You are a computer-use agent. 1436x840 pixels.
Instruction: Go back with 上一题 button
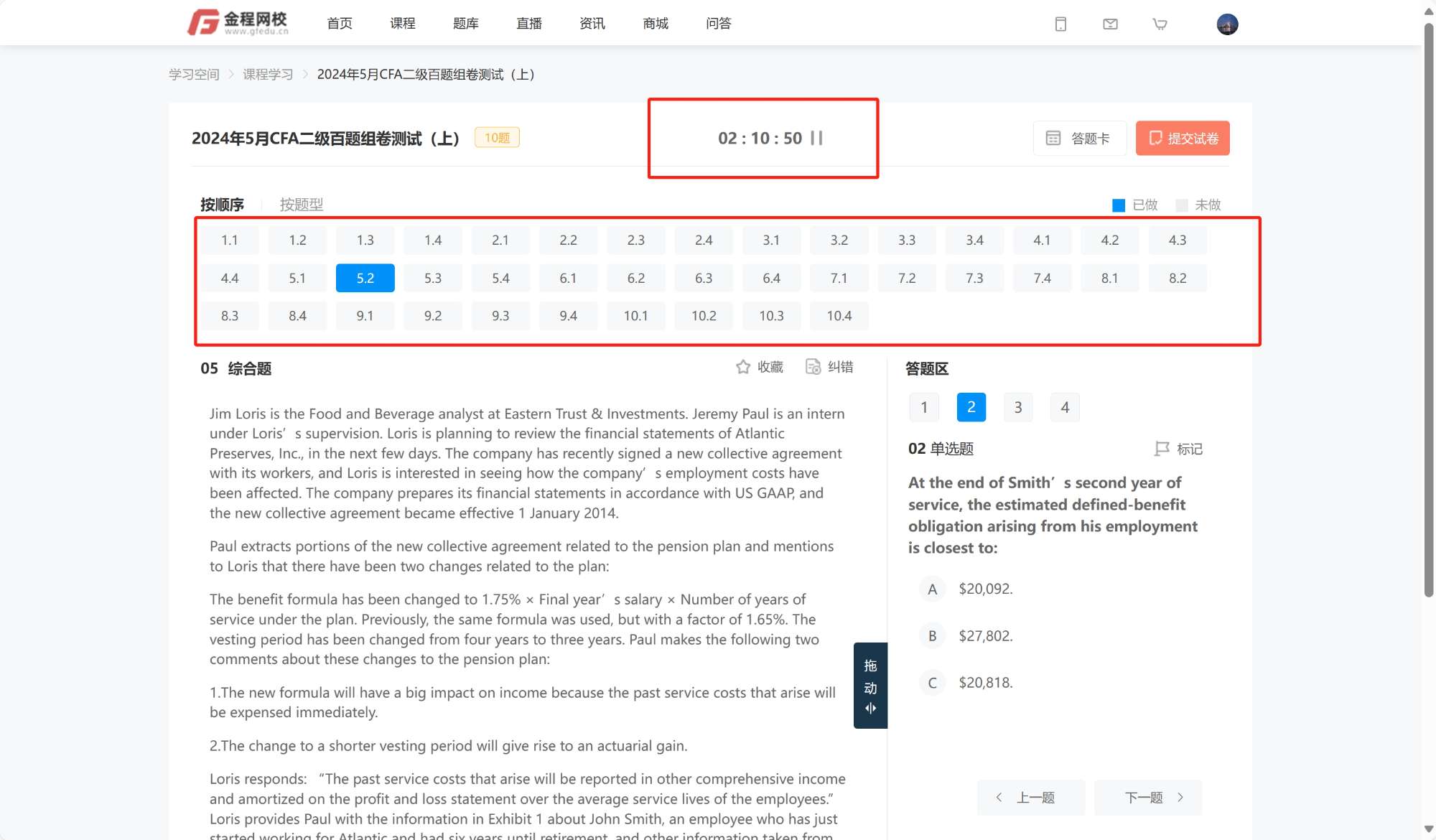pos(1030,798)
